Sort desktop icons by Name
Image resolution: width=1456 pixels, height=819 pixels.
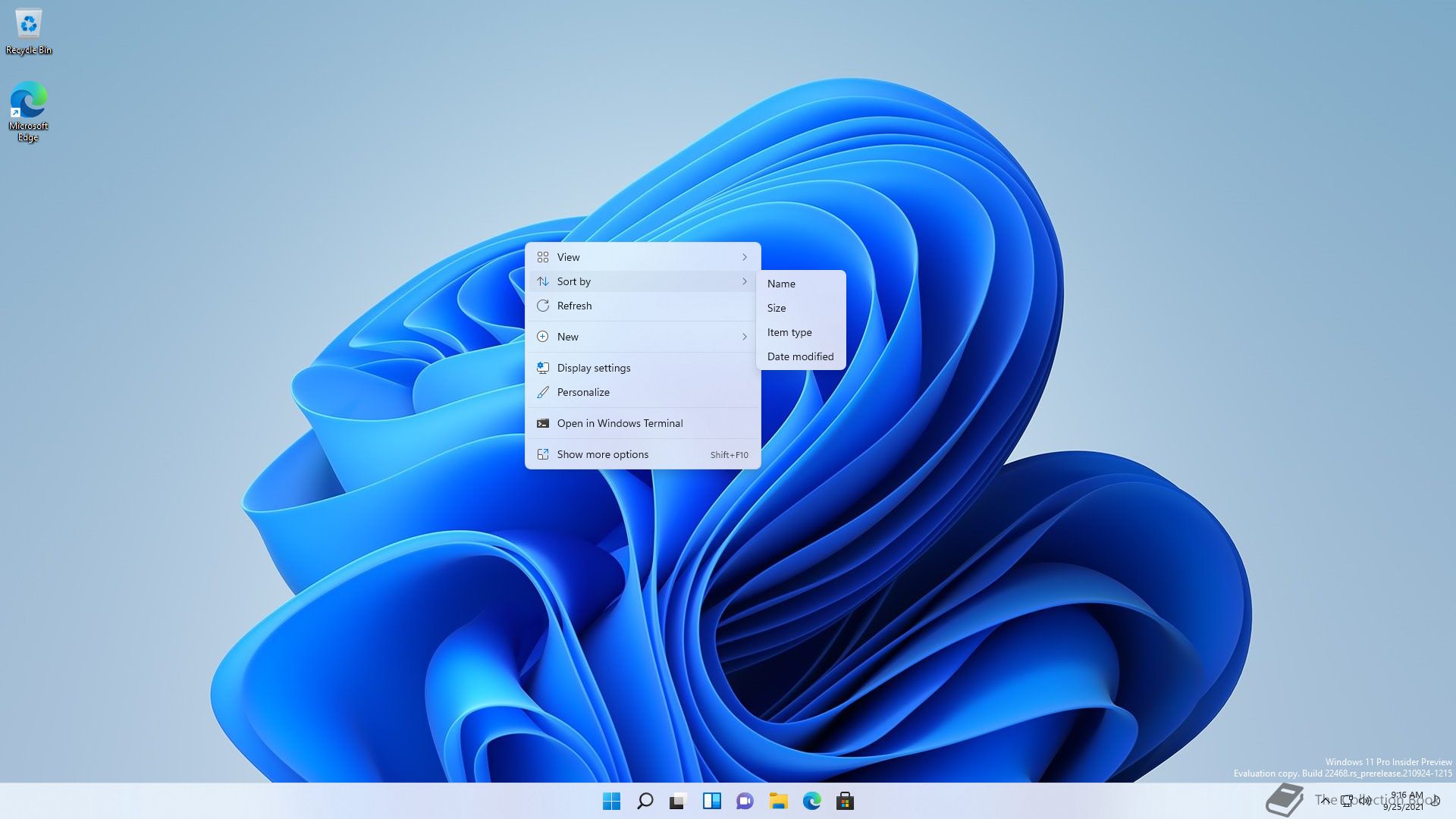tap(801, 284)
